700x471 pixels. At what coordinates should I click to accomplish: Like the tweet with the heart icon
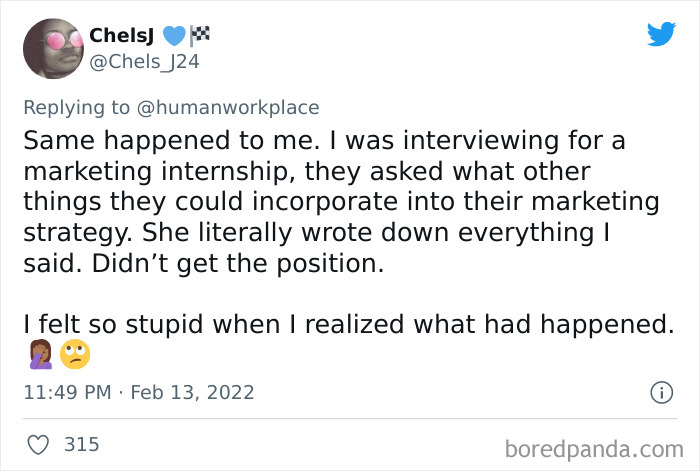tap(39, 444)
